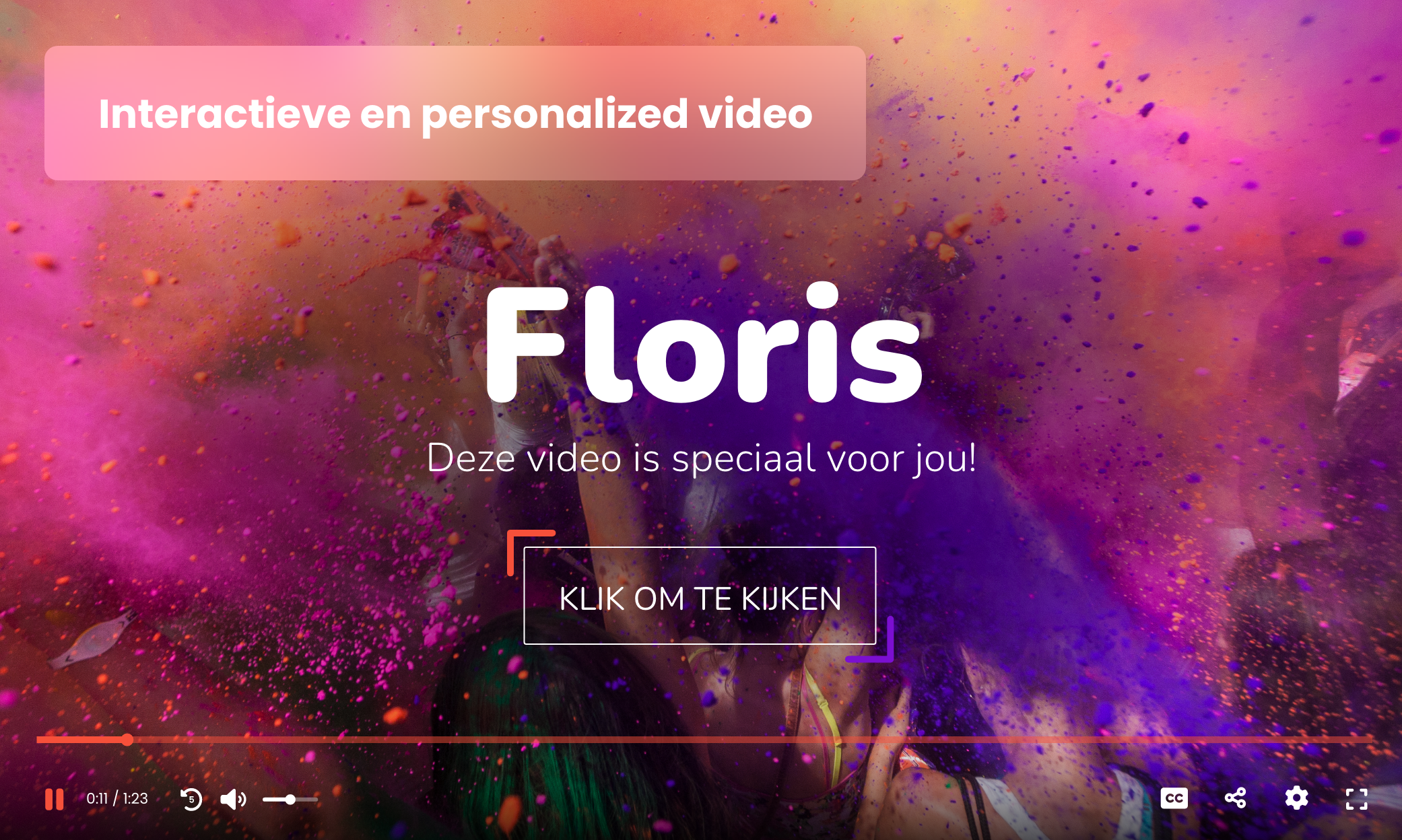Click the total duration 1:23

pyautogui.click(x=135, y=798)
